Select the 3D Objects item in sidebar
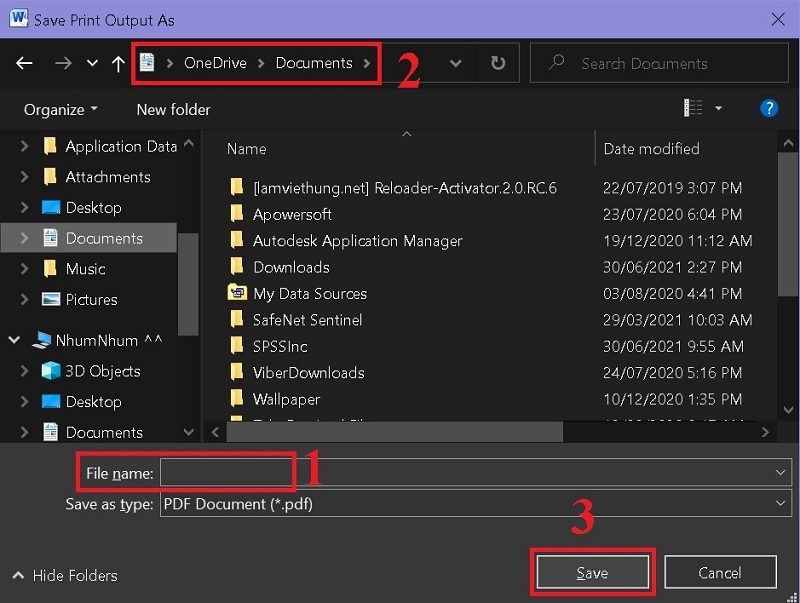The height and width of the screenshot is (603, 800). coord(102,371)
